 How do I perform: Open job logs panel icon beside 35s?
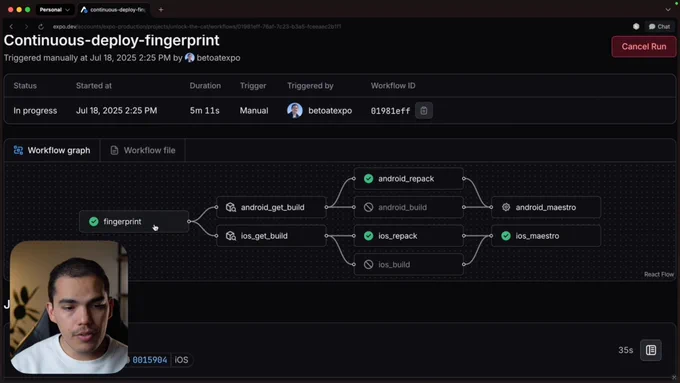[x=651, y=350]
